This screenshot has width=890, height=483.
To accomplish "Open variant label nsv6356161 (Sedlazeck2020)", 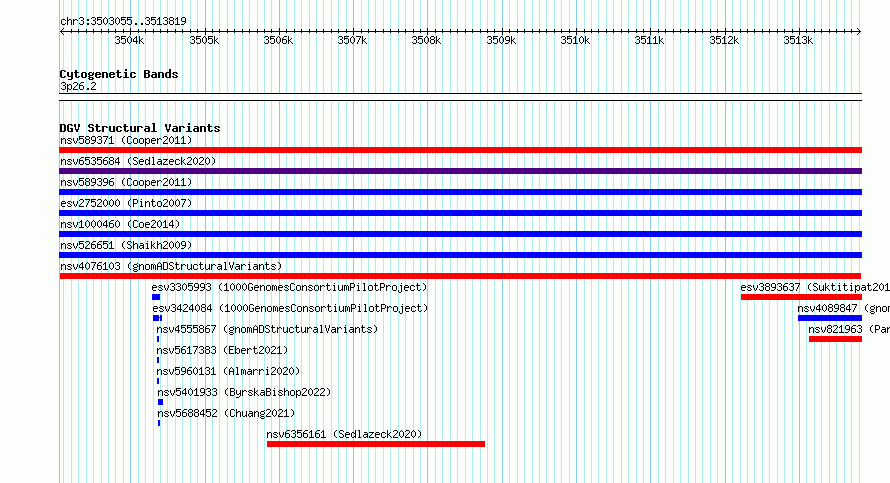I will click(x=345, y=434).
